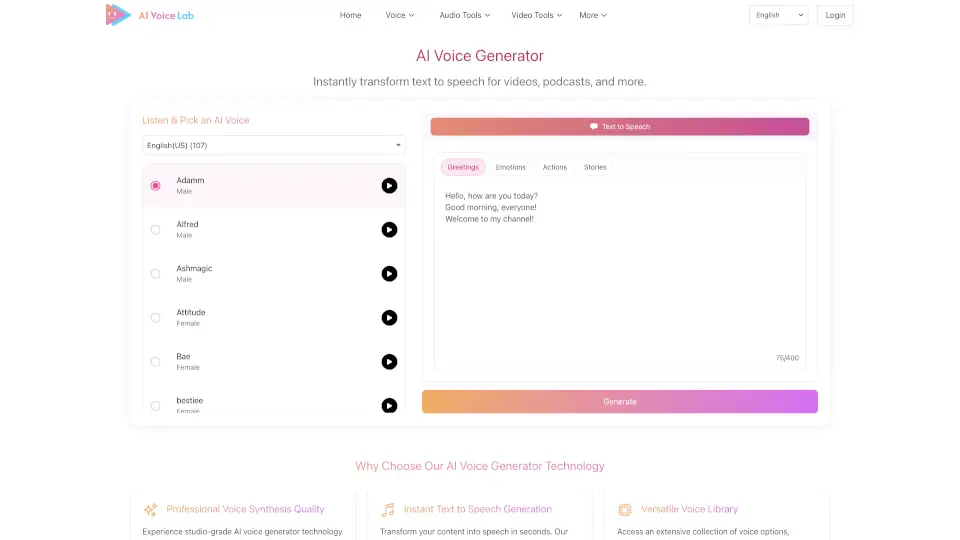The height and width of the screenshot is (540, 960).
Task: Preview the Ashmagic voice
Action: tap(389, 274)
